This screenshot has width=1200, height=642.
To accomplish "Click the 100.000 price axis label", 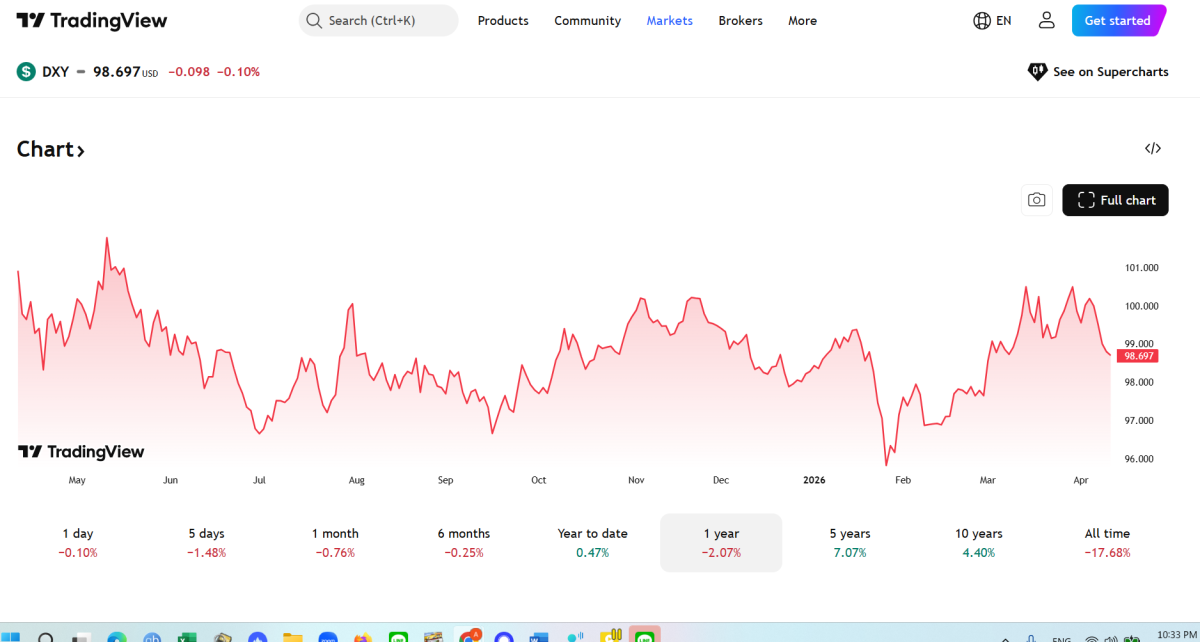I will tap(1141, 306).
